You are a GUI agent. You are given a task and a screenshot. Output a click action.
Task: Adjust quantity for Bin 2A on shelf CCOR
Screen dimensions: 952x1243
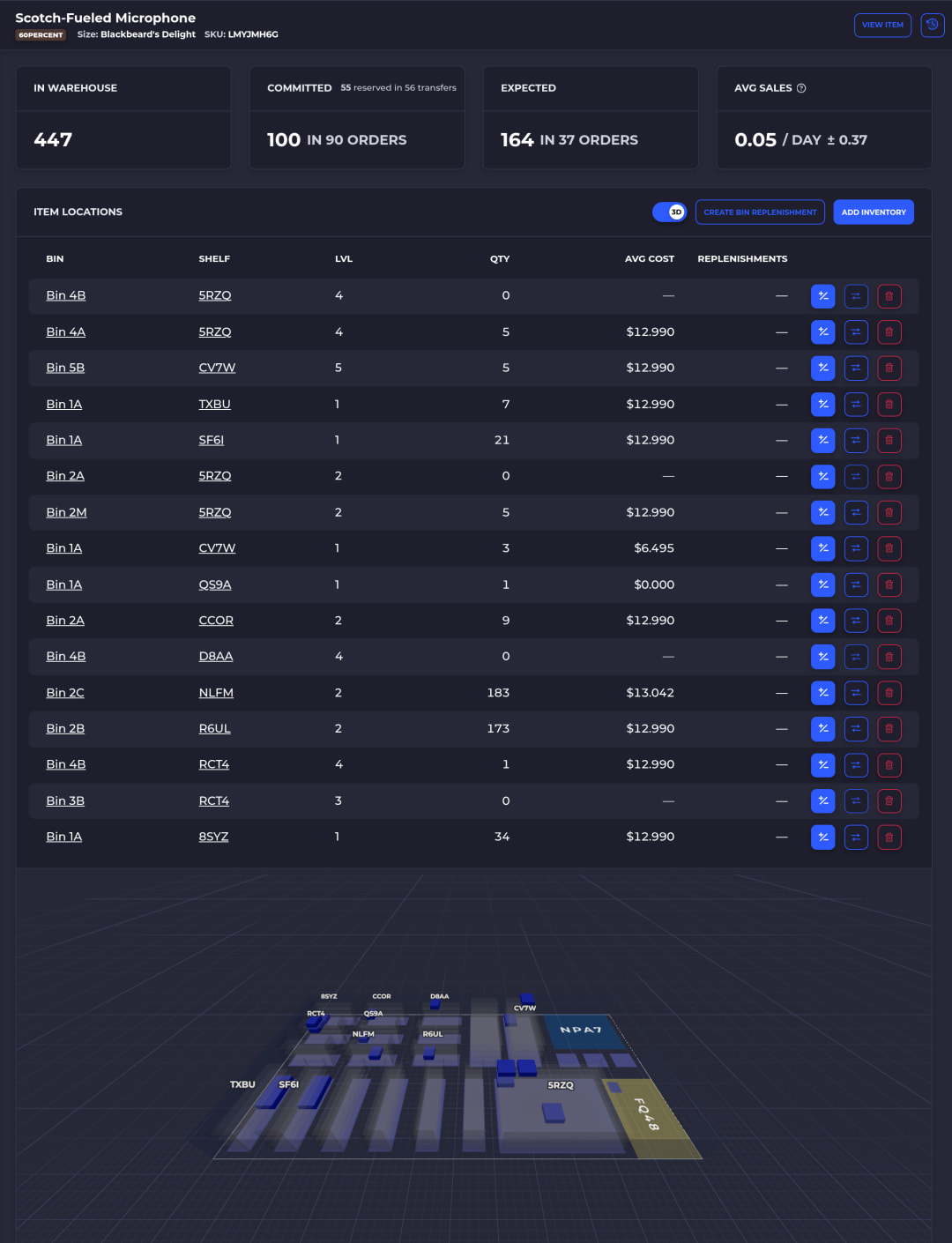[x=822, y=621]
